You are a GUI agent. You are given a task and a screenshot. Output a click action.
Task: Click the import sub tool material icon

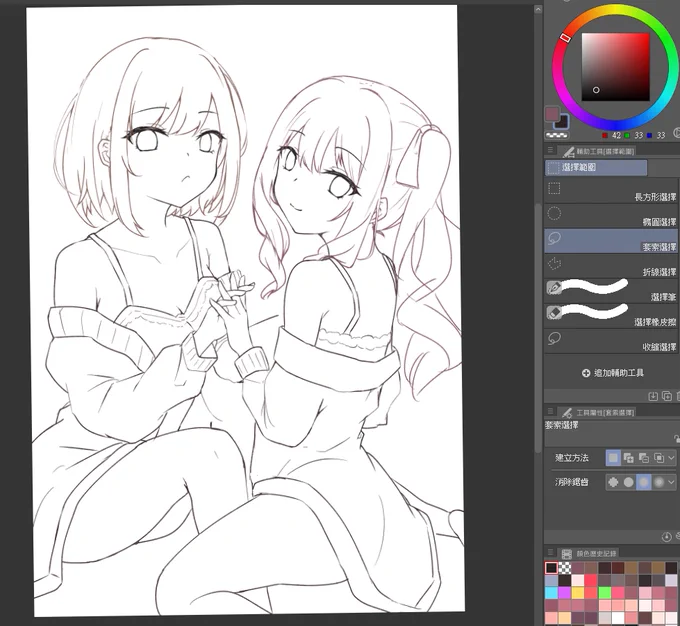[653, 396]
